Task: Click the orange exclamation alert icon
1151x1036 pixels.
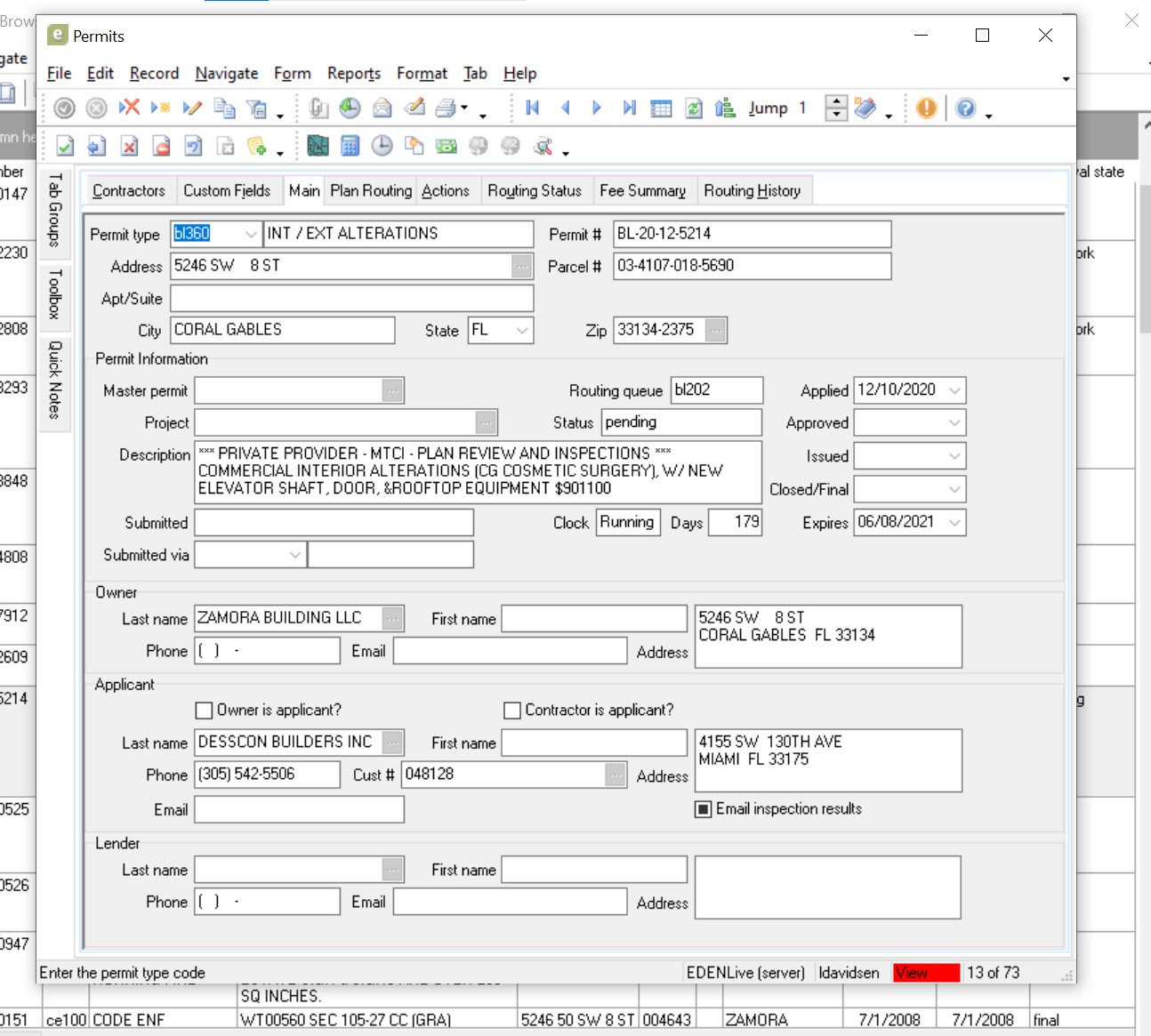Action: [926, 108]
